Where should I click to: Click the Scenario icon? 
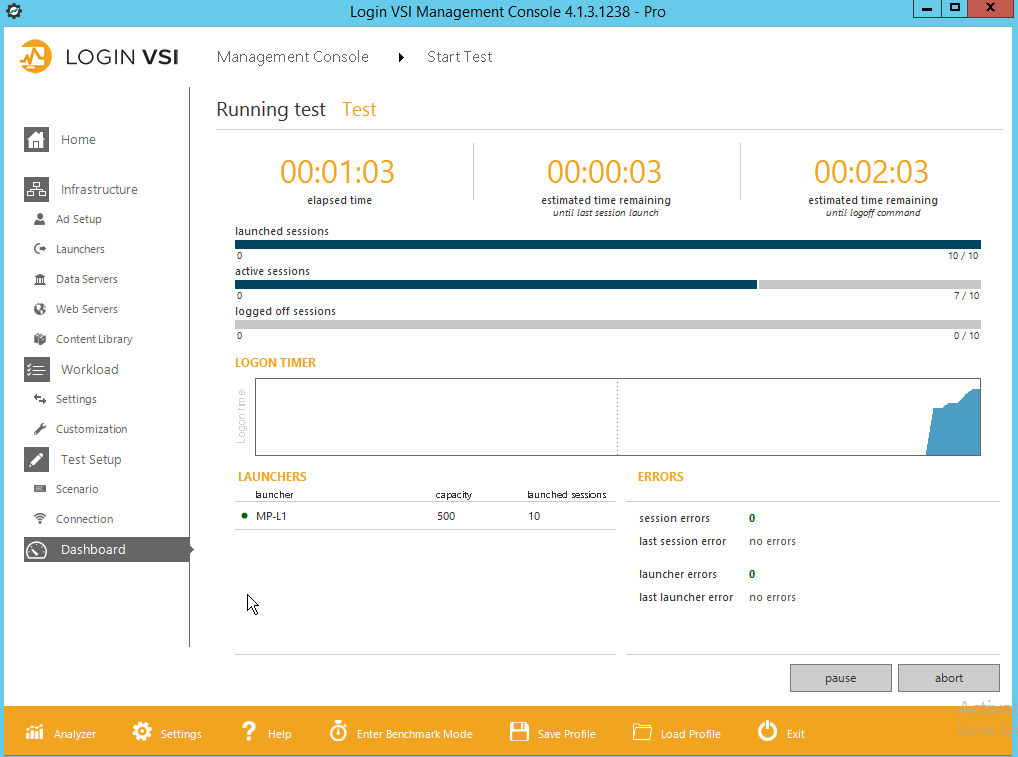click(x=40, y=489)
